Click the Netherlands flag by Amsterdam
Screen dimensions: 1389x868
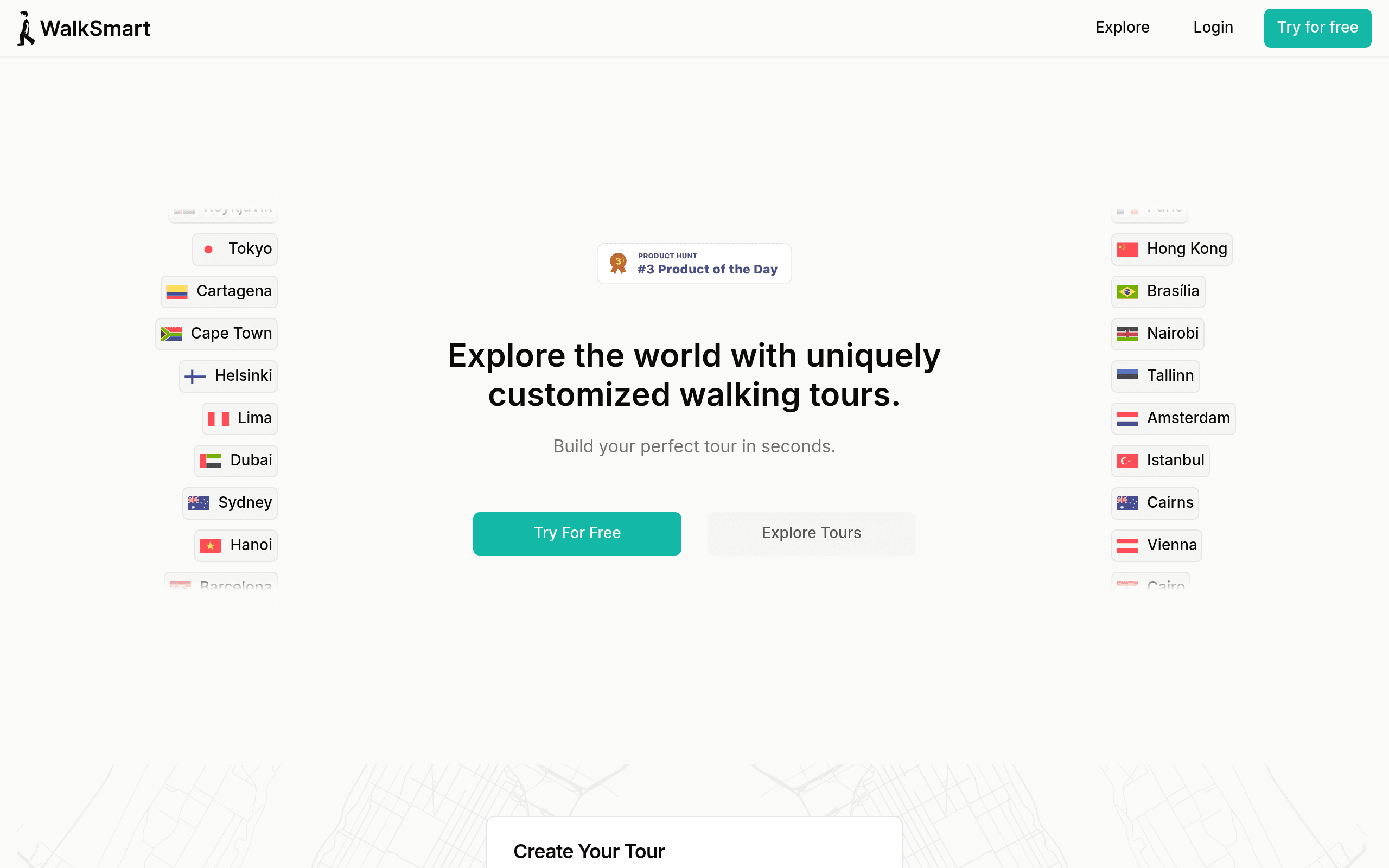[1127, 418]
